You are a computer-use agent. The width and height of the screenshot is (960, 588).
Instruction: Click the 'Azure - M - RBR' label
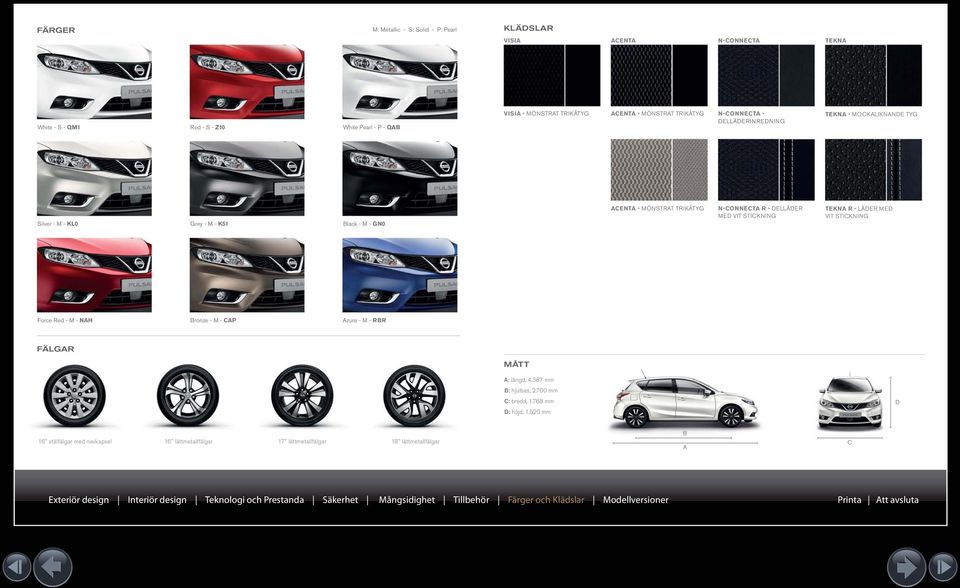364,320
